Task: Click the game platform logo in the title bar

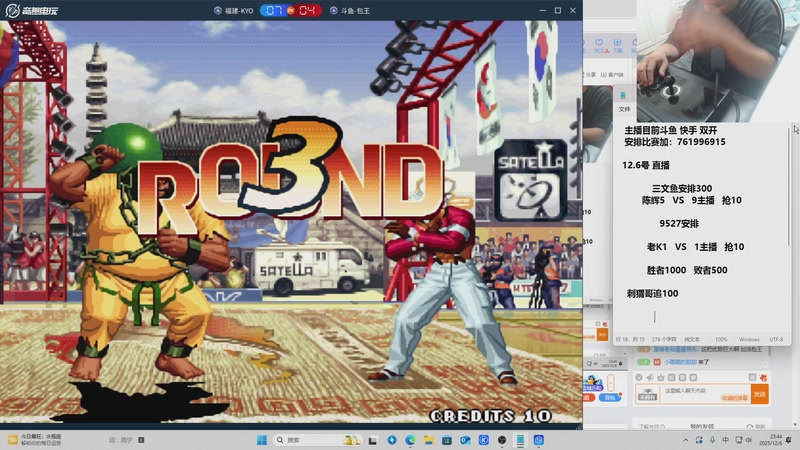Action: tap(31, 10)
